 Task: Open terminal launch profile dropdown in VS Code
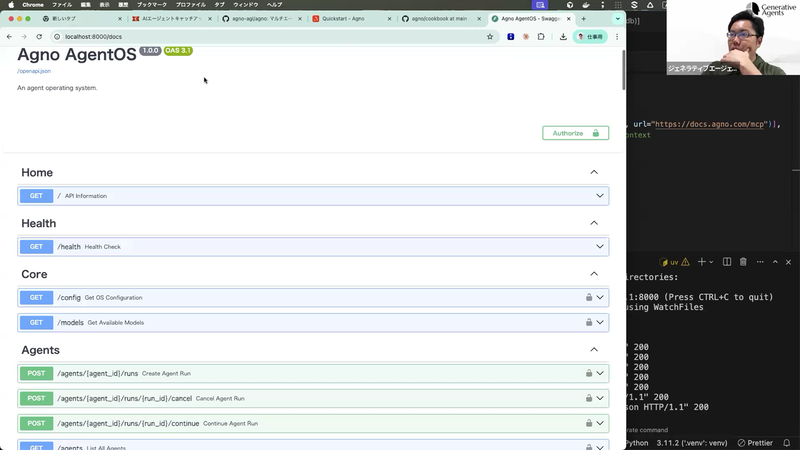click(711, 262)
